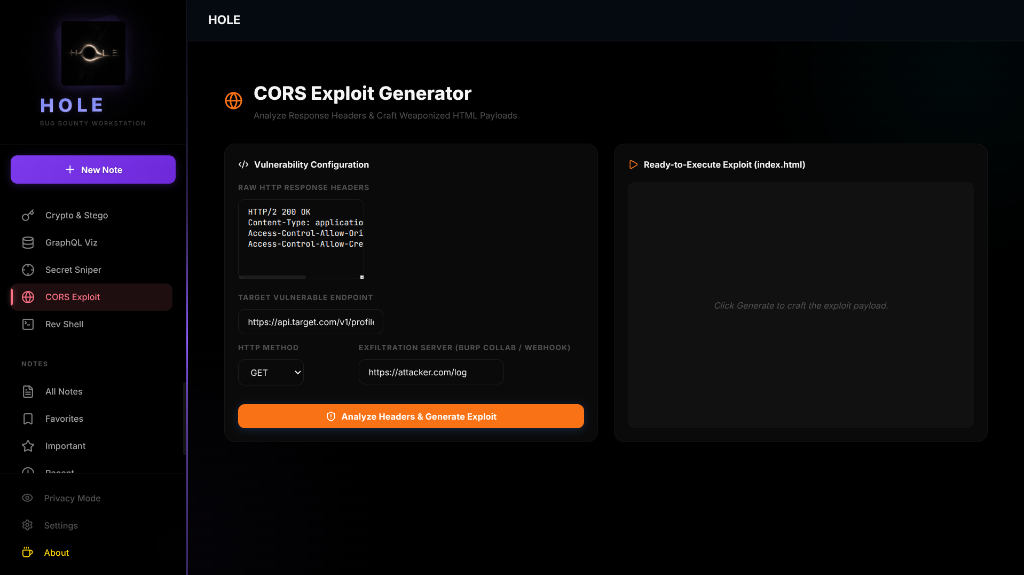This screenshot has width=1024, height=575.
Task: Click the CORS Exploit globe icon in sidebar
Action: (x=28, y=297)
